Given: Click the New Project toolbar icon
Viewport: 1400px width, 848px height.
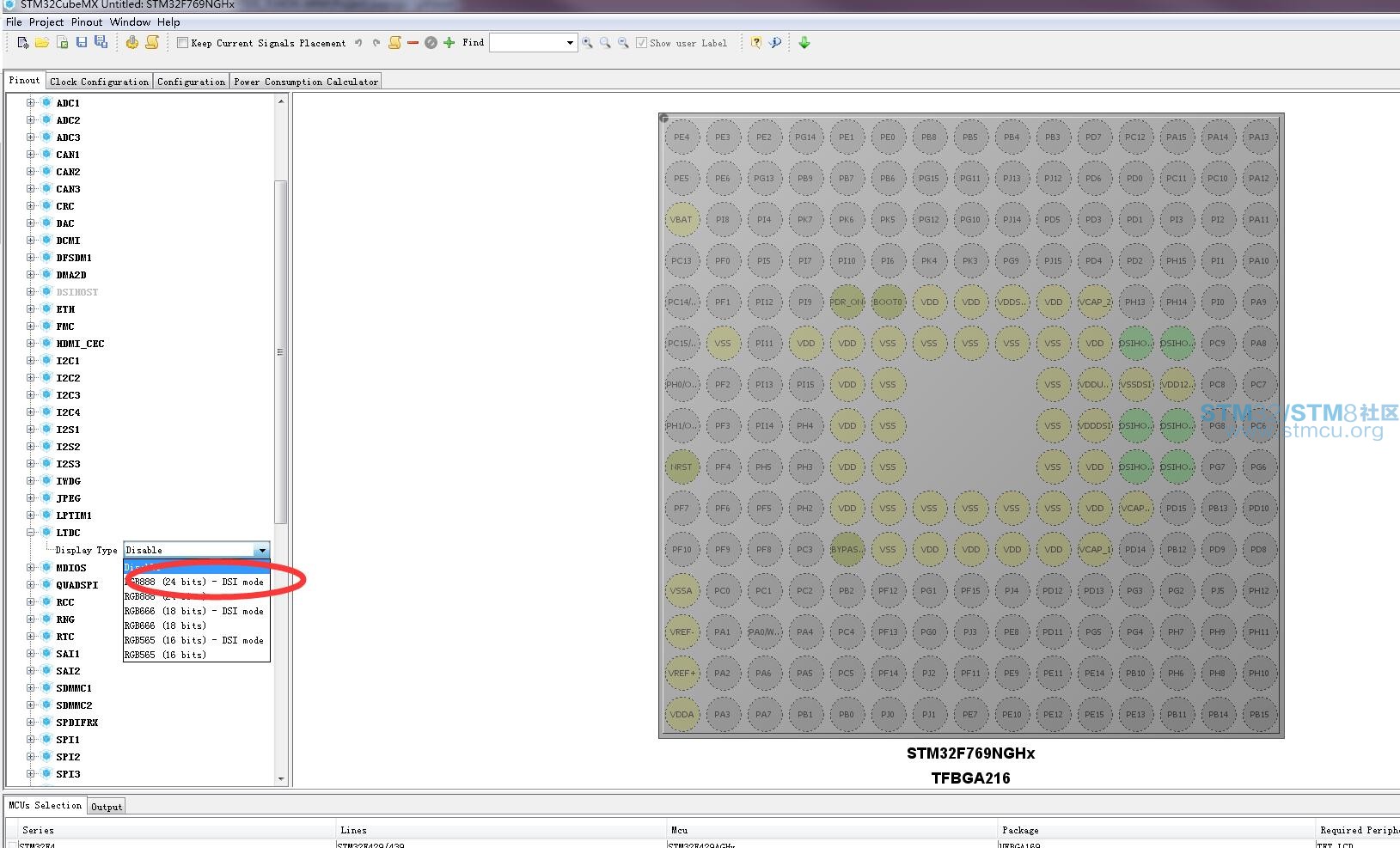Looking at the screenshot, I should pos(22,42).
